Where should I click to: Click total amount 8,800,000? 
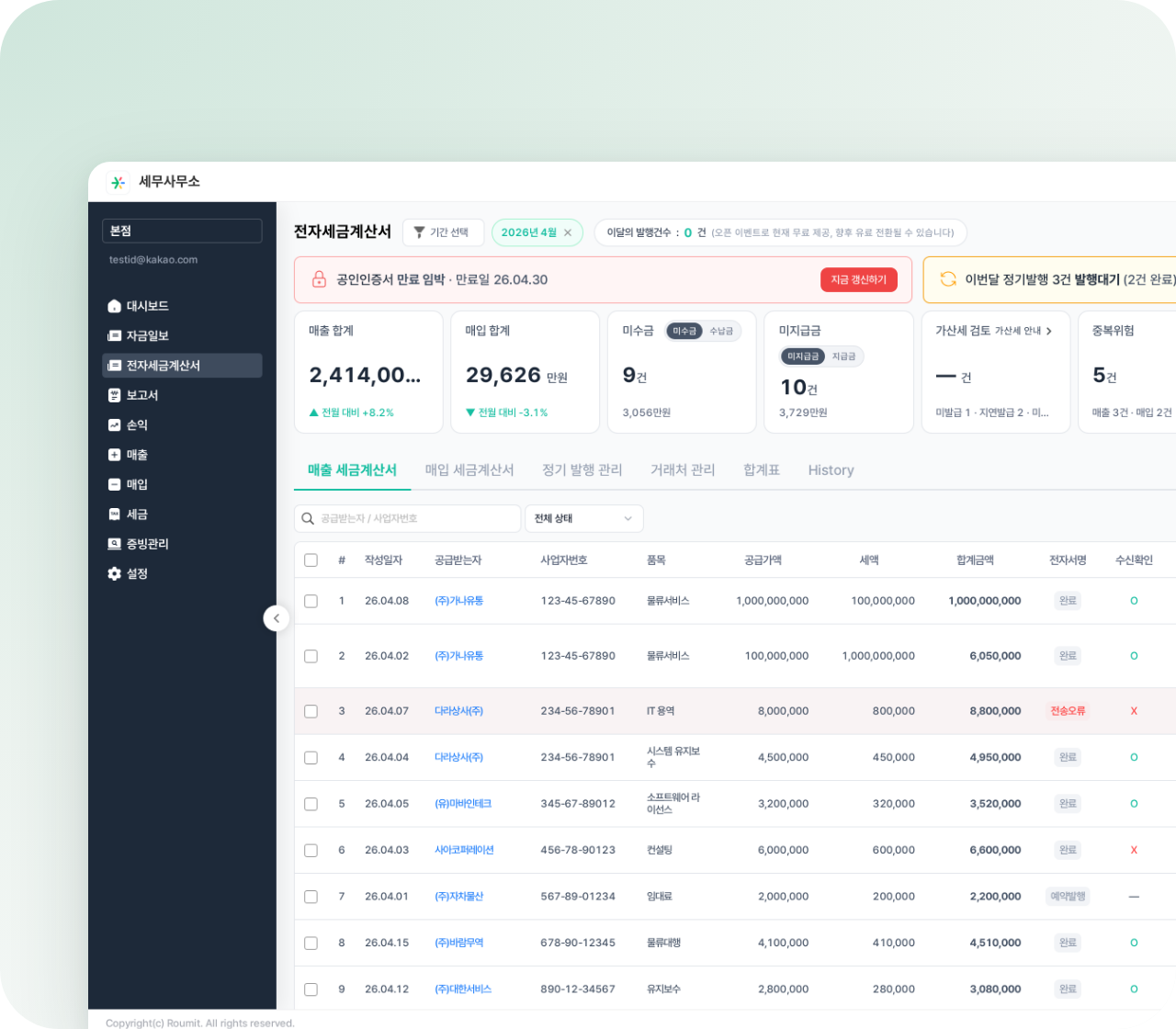[x=995, y=711]
